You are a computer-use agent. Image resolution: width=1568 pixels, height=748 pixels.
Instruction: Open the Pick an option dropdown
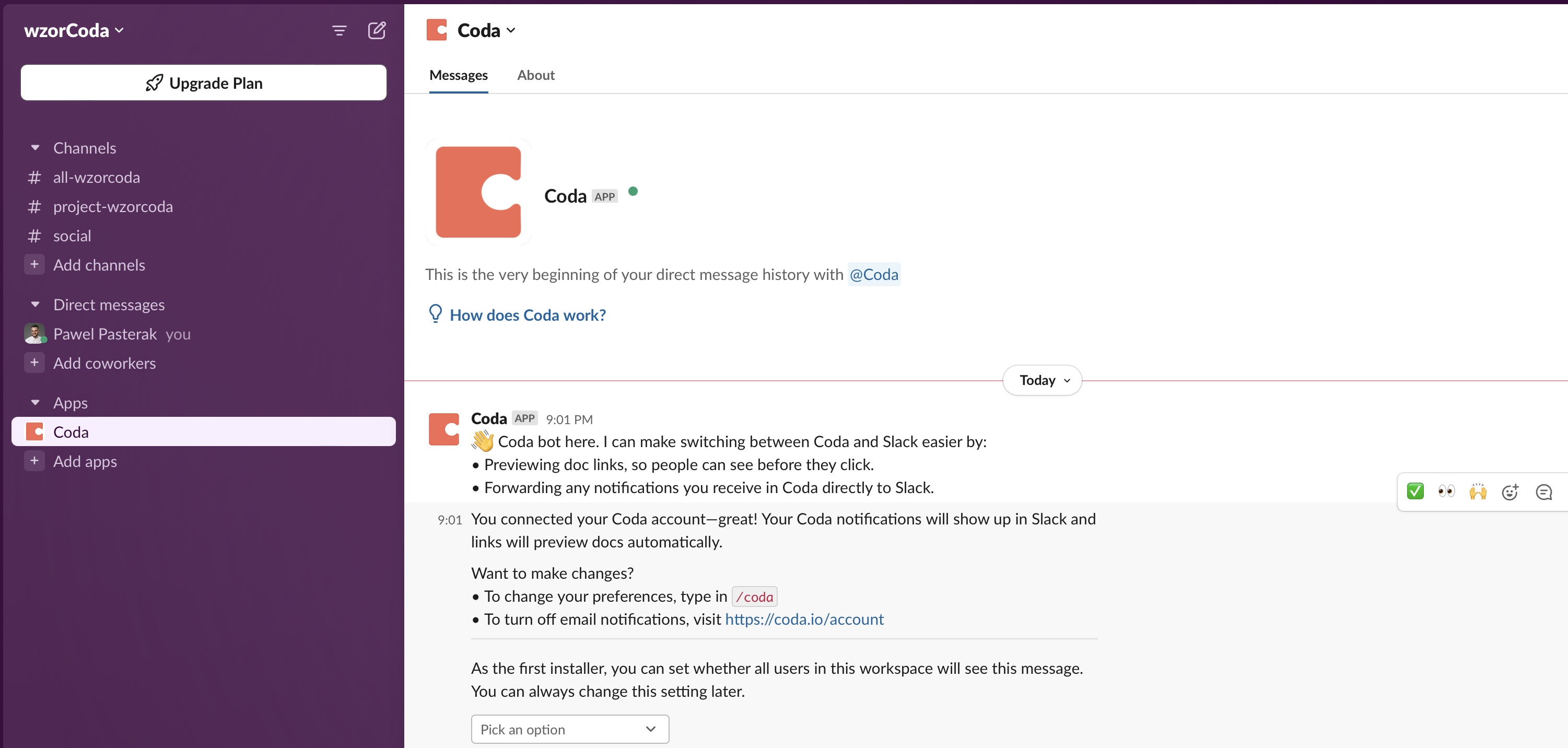(x=570, y=729)
